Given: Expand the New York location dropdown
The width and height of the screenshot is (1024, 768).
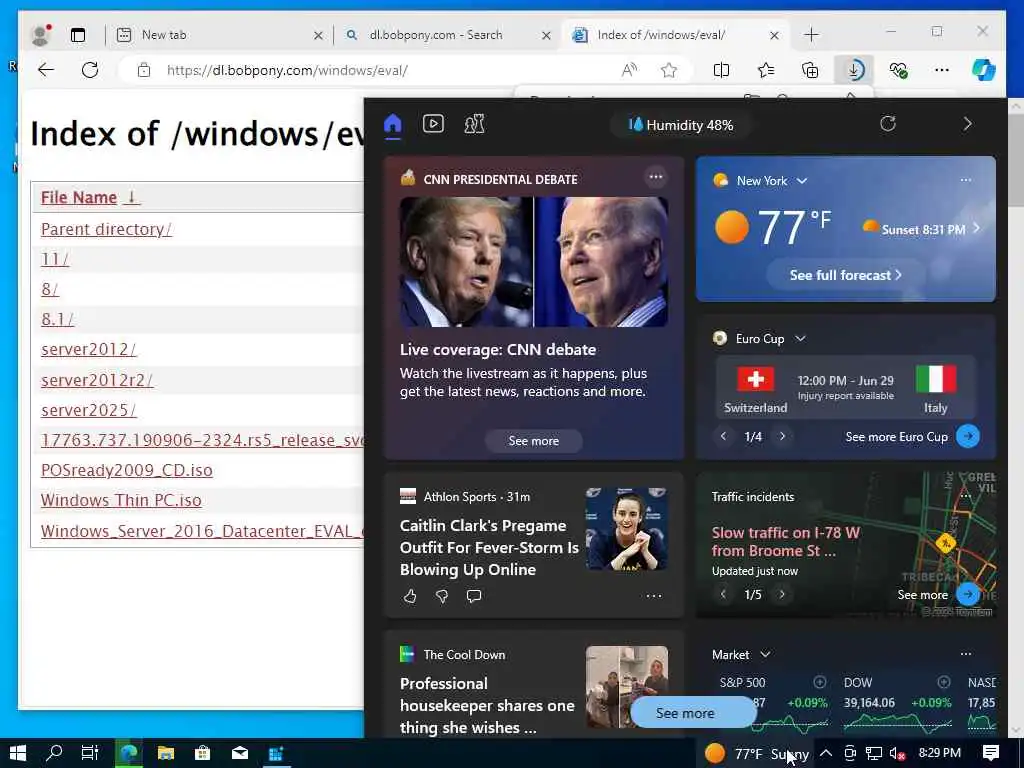Looking at the screenshot, I should [x=802, y=181].
